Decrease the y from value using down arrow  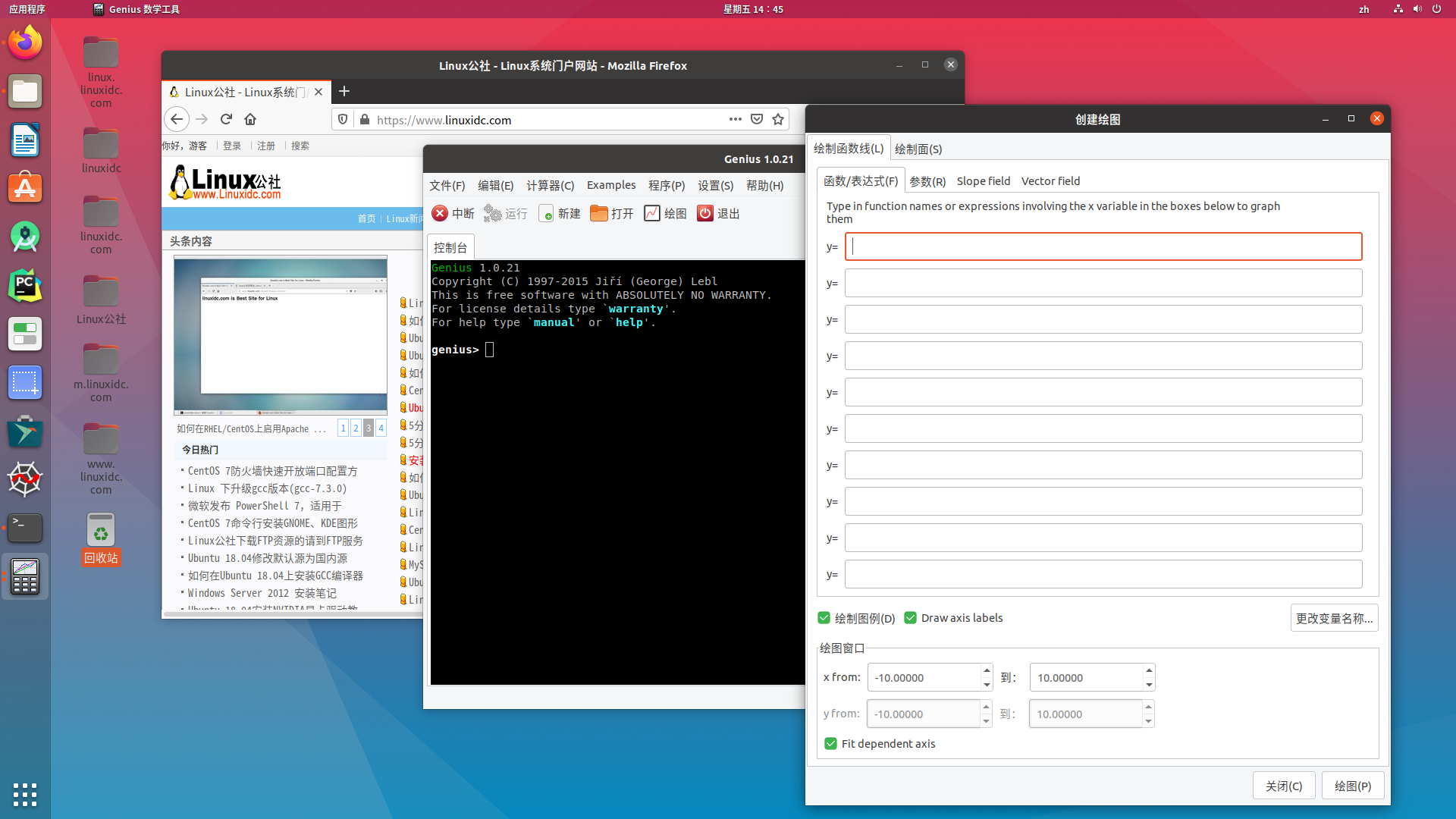click(x=986, y=719)
